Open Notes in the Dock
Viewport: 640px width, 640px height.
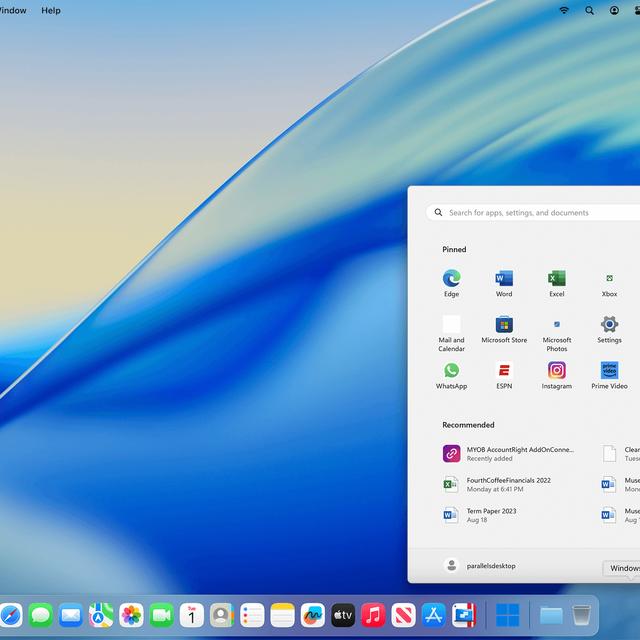click(282, 615)
